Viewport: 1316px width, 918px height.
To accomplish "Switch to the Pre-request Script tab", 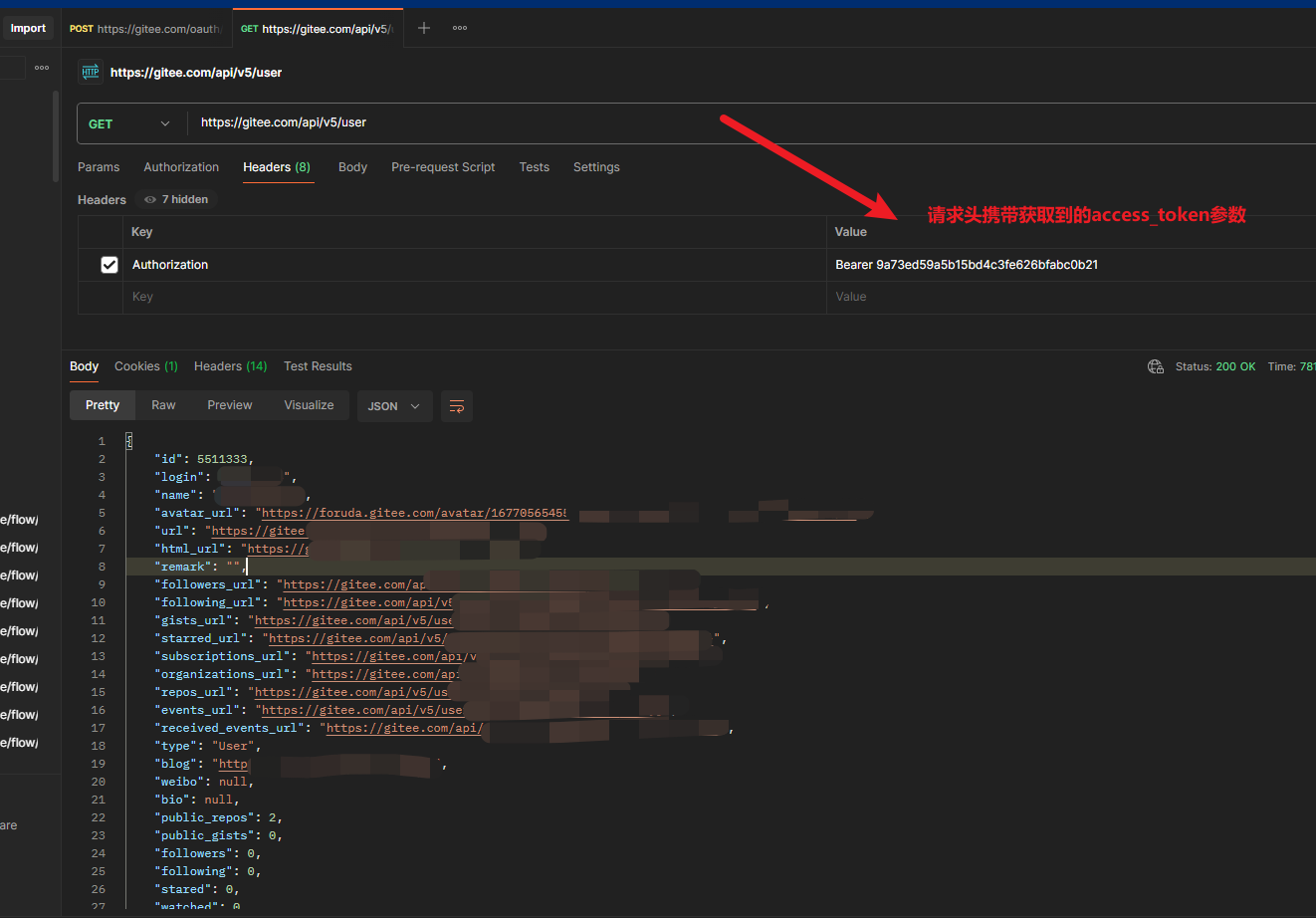I will pyautogui.click(x=443, y=166).
